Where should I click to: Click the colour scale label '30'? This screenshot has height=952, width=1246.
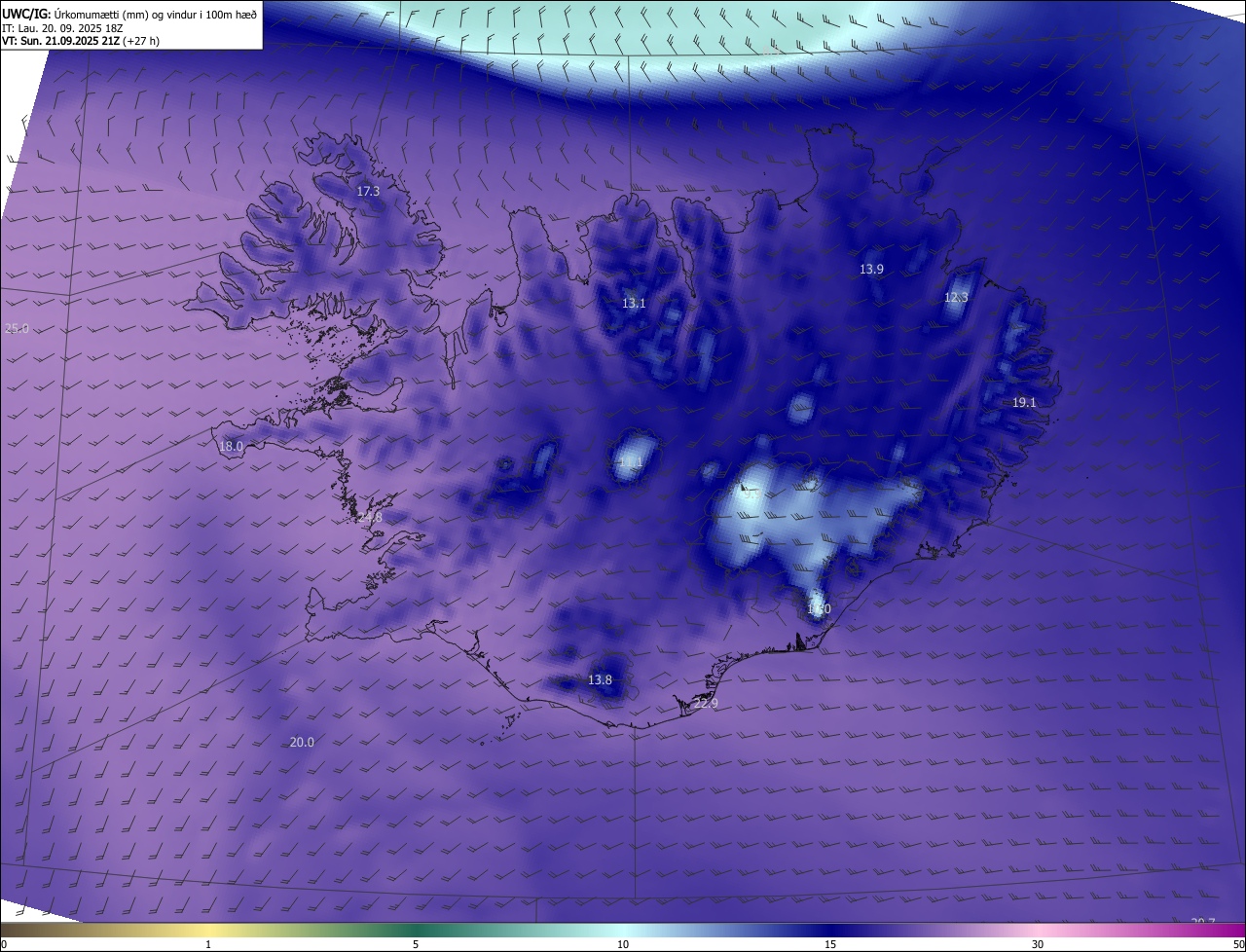[x=1038, y=944]
